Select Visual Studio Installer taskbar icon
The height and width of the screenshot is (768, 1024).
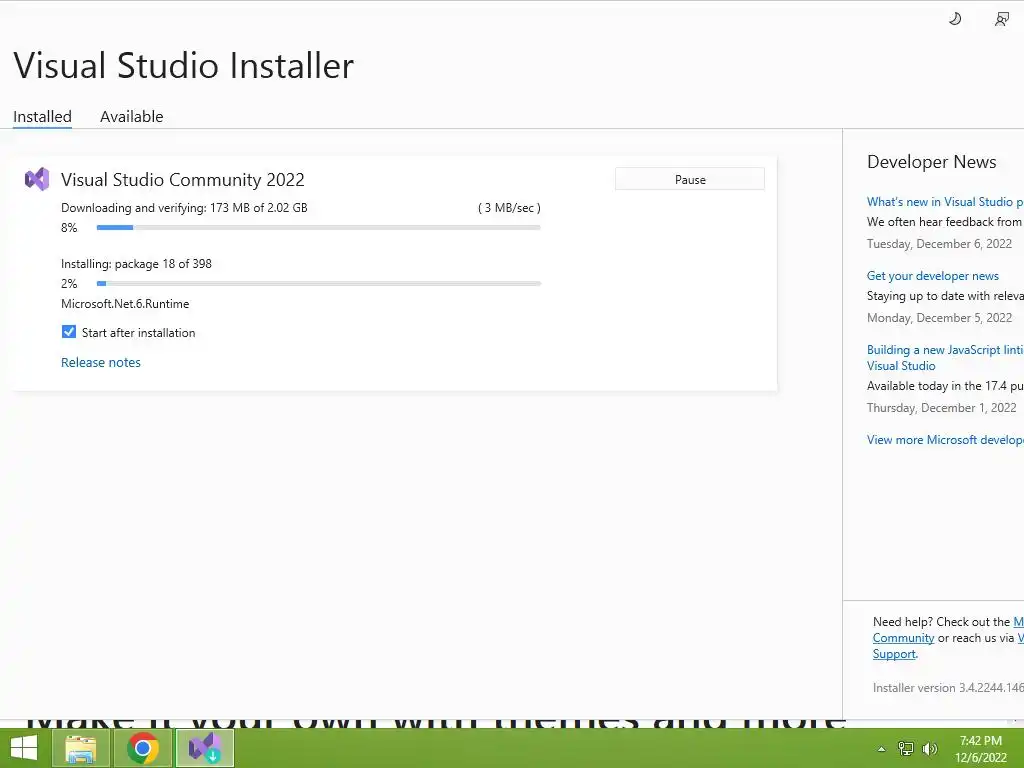click(x=205, y=748)
